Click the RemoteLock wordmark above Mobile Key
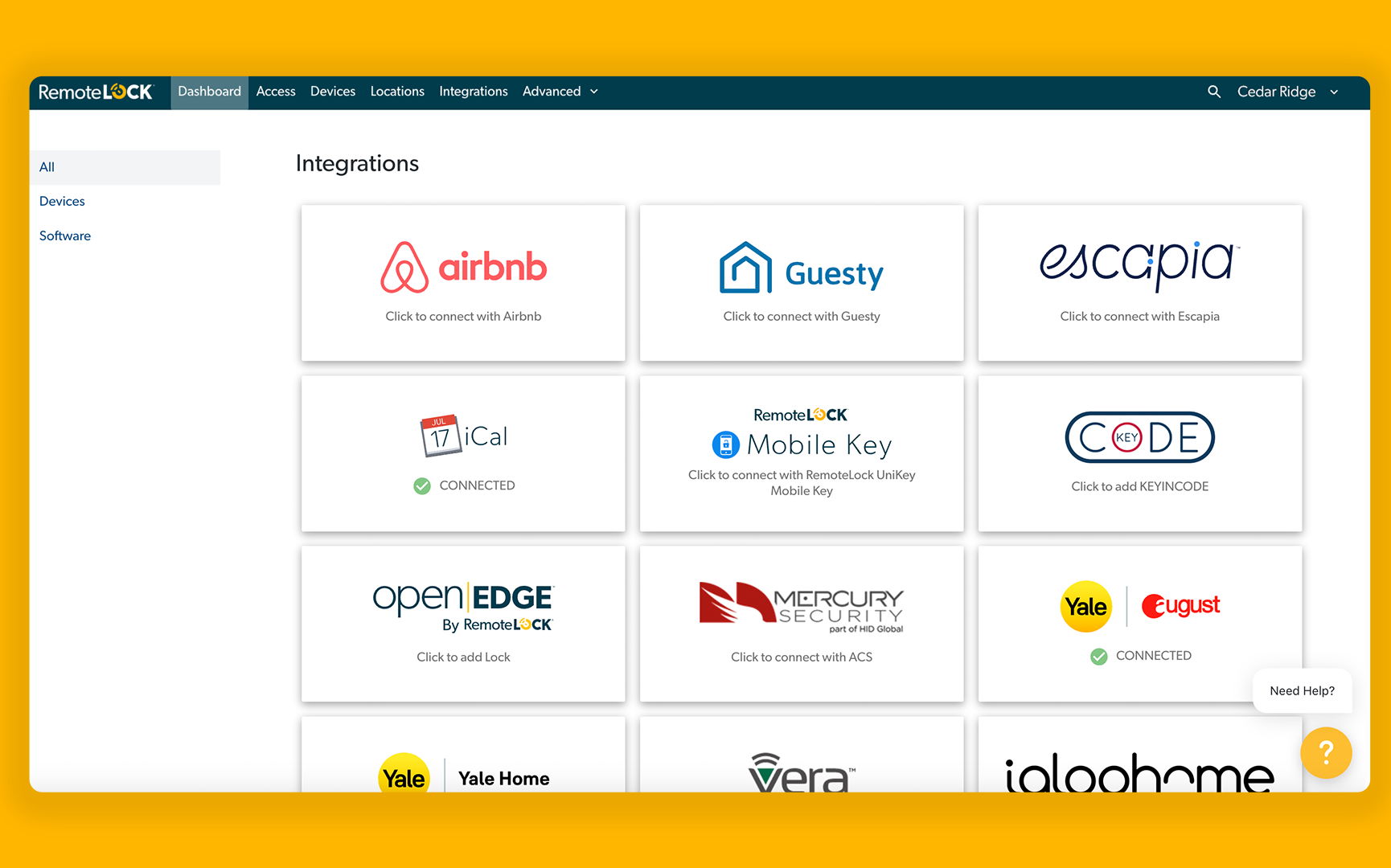The width and height of the screenshot is (1391, 868). point(800,415)
